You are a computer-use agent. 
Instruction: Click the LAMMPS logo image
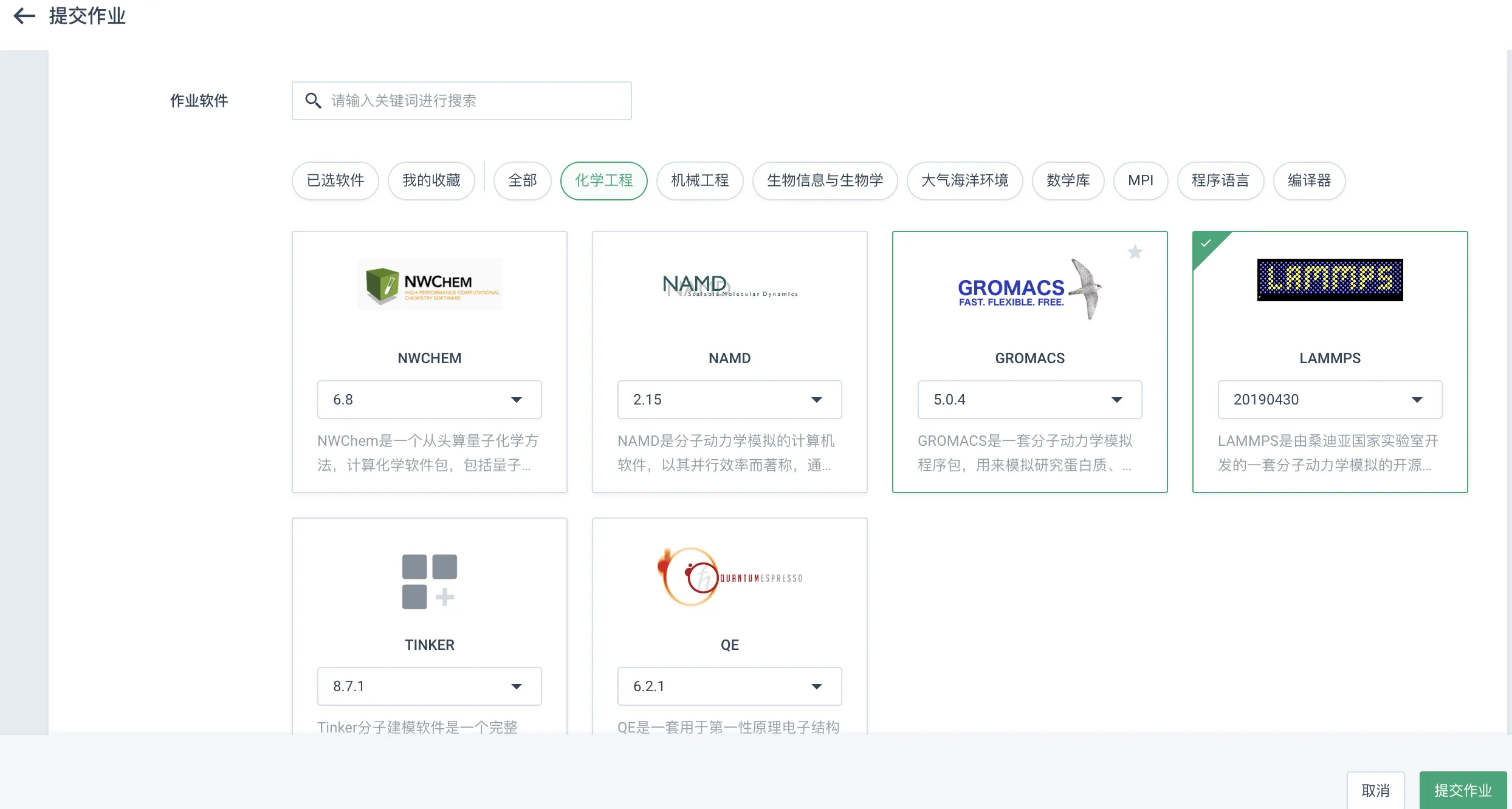click(x=1330, y=280)
